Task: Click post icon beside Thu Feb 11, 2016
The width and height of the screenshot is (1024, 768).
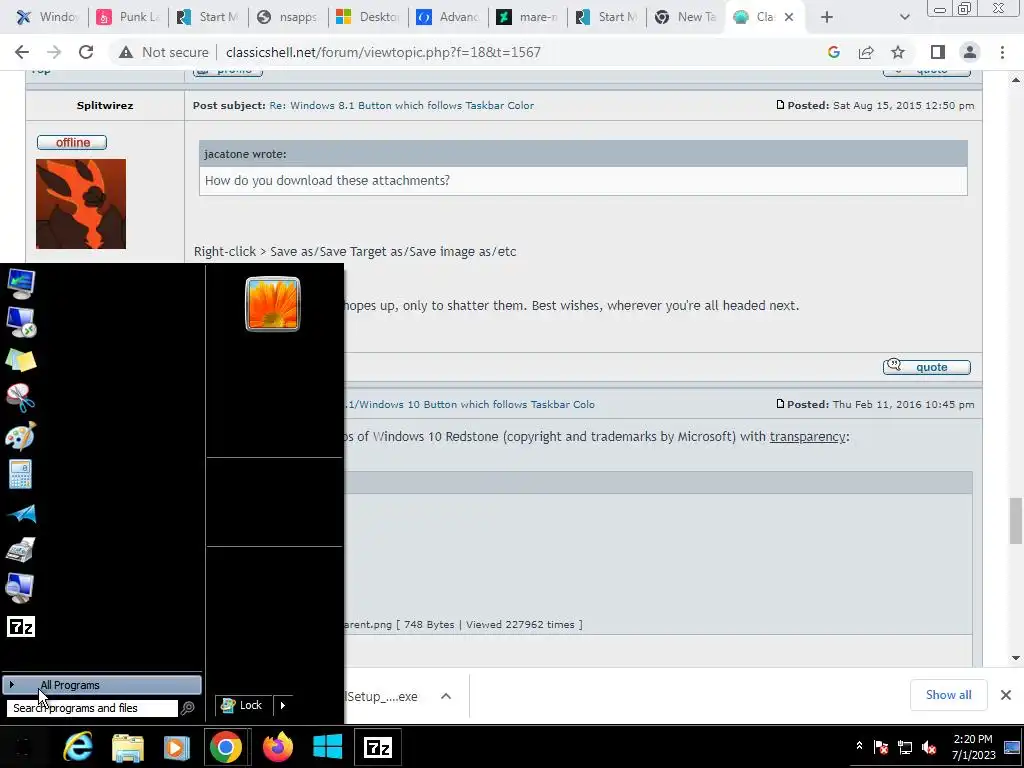Action: pyautogui.click(x=780, y=404)
